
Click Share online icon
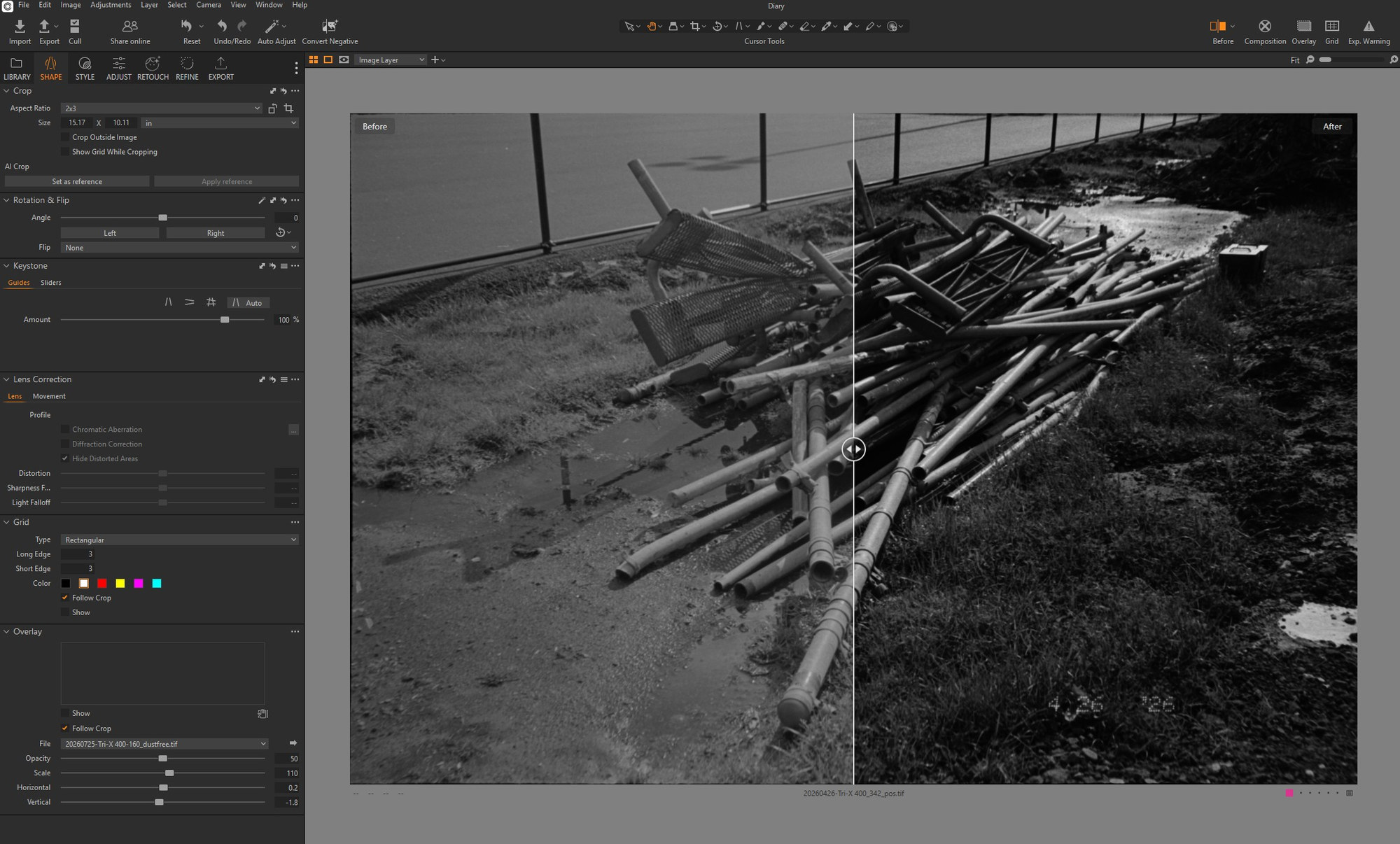click(x=130, y=27)
